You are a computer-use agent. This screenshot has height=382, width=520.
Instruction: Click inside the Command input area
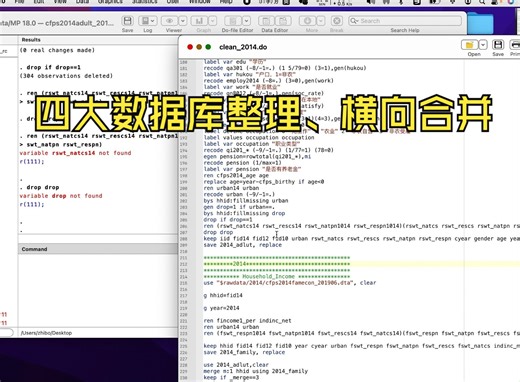pos(98,290)
